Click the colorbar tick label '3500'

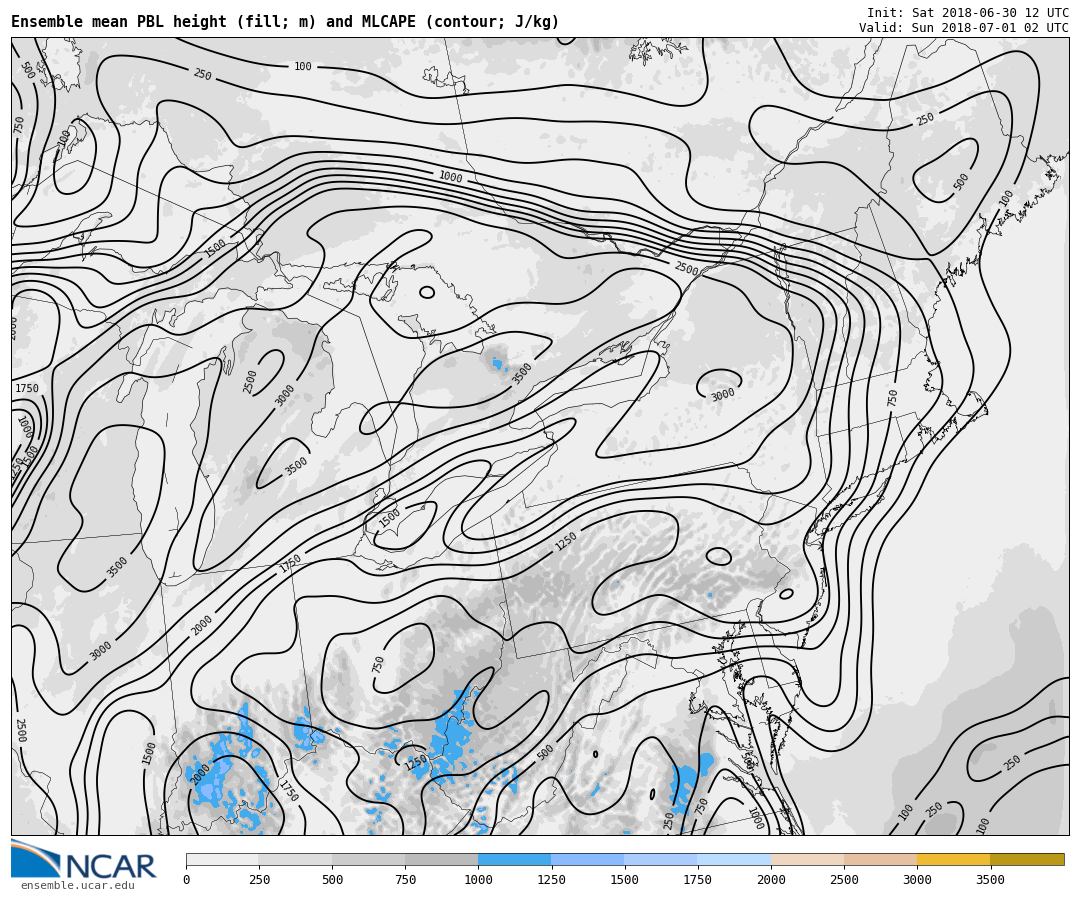(x=990, y=879)
